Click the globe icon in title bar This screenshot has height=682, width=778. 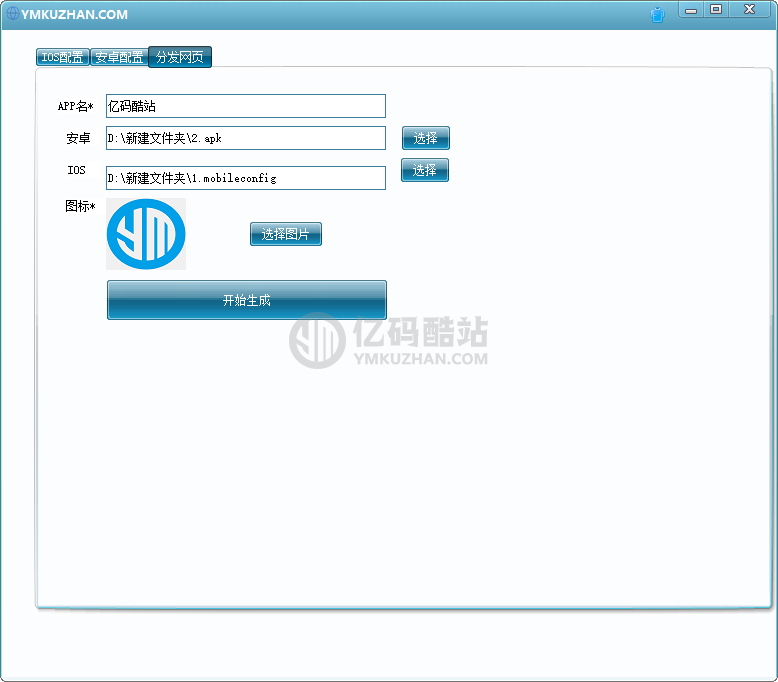click(13, 13)
